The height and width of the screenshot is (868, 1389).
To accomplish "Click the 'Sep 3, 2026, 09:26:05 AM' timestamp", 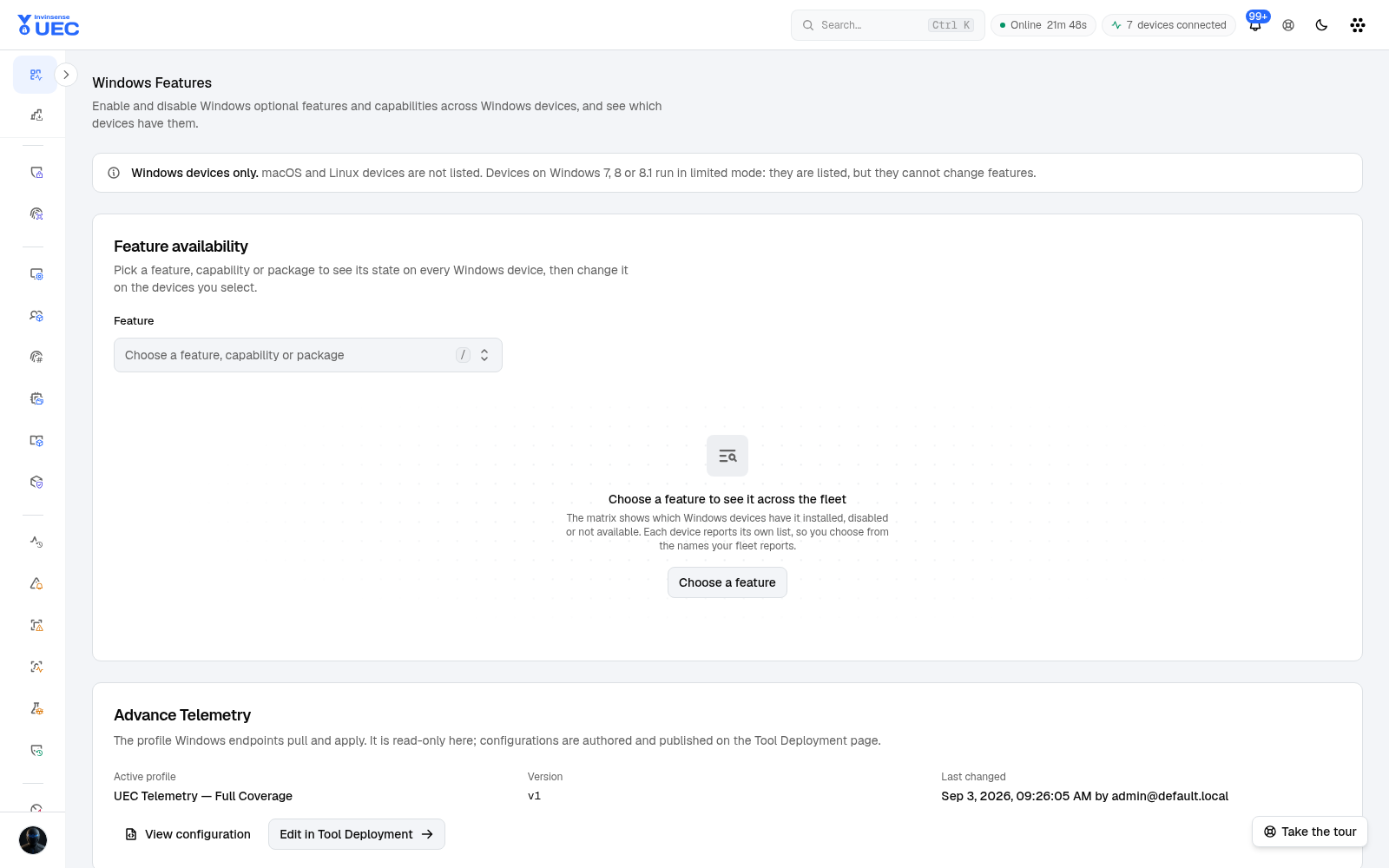I will (1016, 796).
